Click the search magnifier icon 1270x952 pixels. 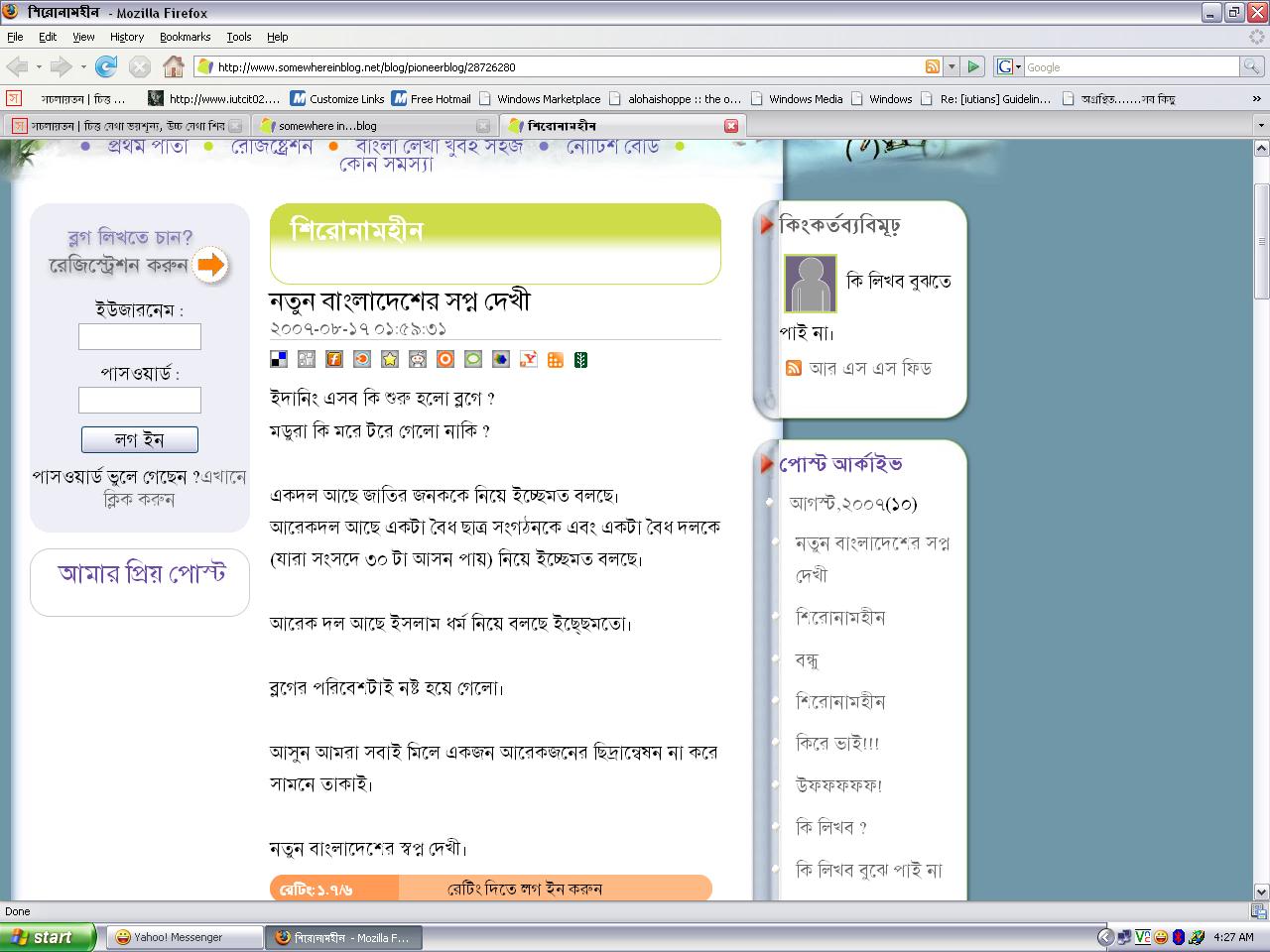pyautogui.click(x=1252, y=66)
